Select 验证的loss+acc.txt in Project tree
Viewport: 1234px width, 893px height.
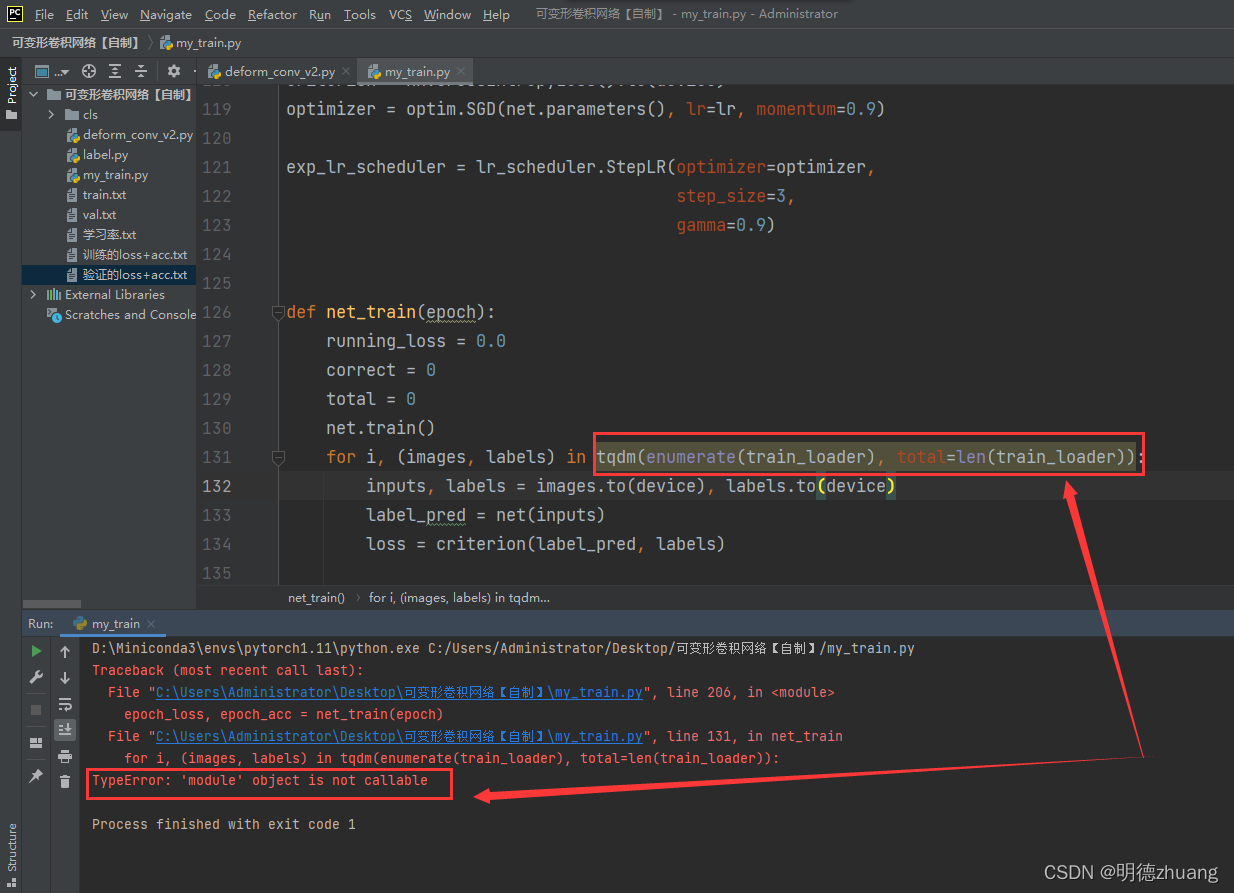[x=109, y=275]
